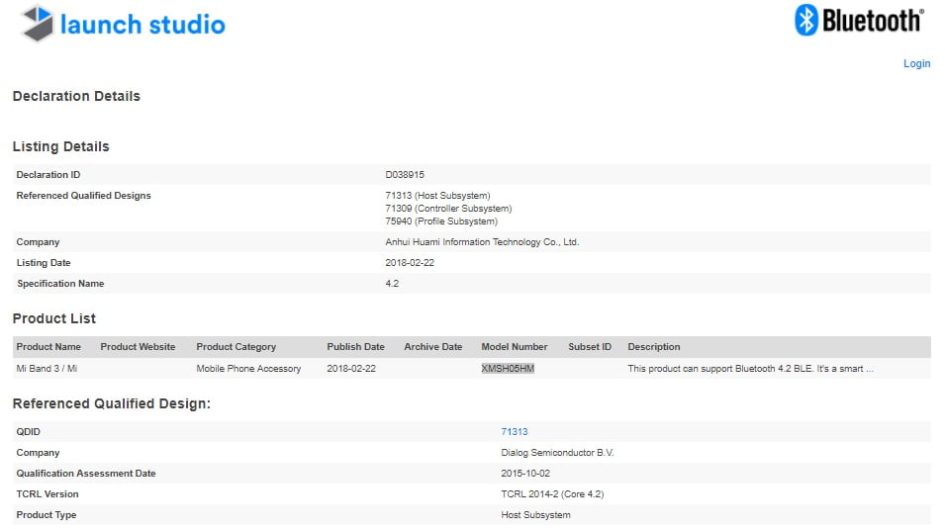945x529 pixels.
Task: Select assessment date 2015-10-02
Action: [x=526, y=473]
